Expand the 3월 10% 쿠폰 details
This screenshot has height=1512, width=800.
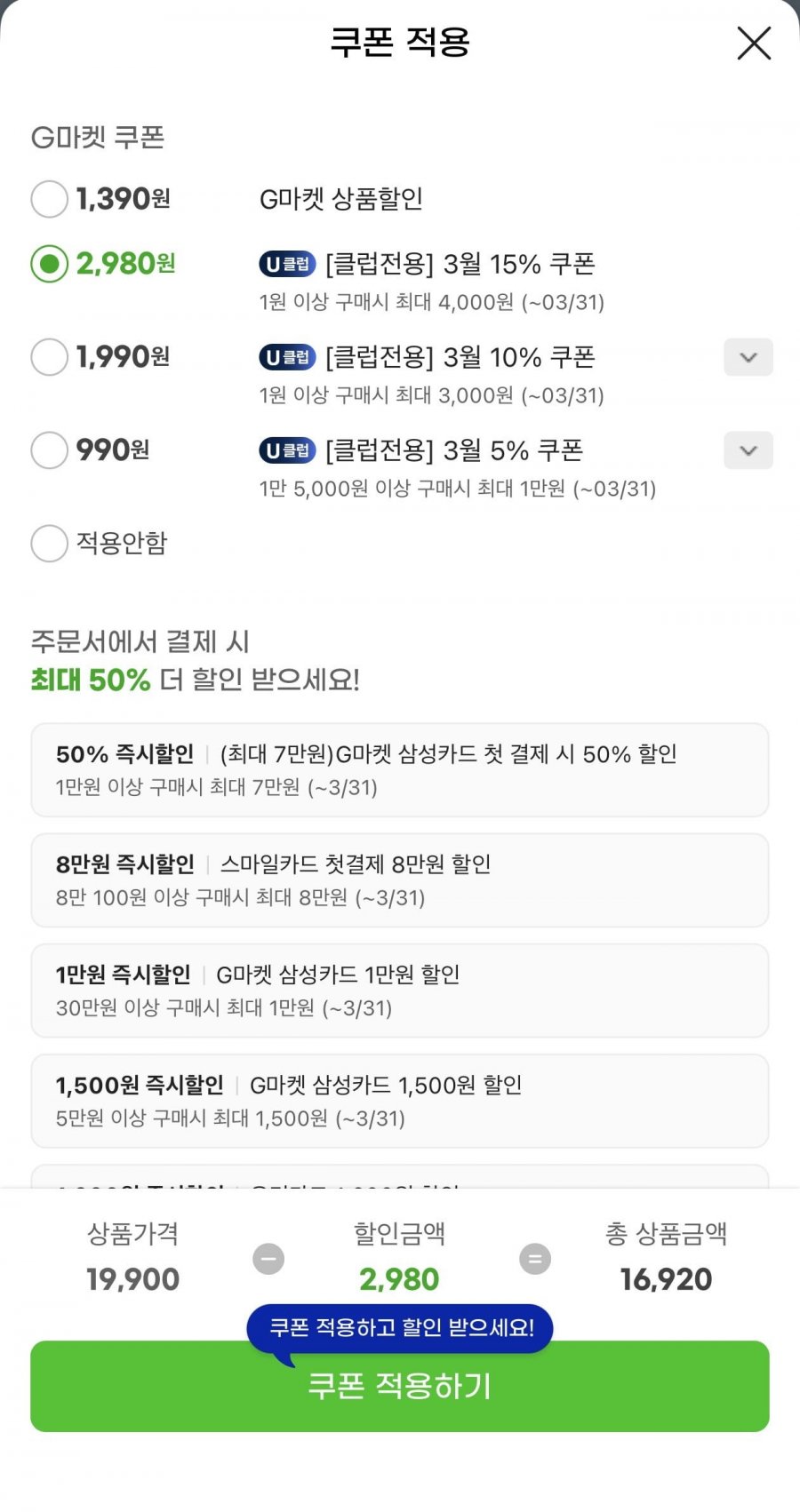click(748, 357)
